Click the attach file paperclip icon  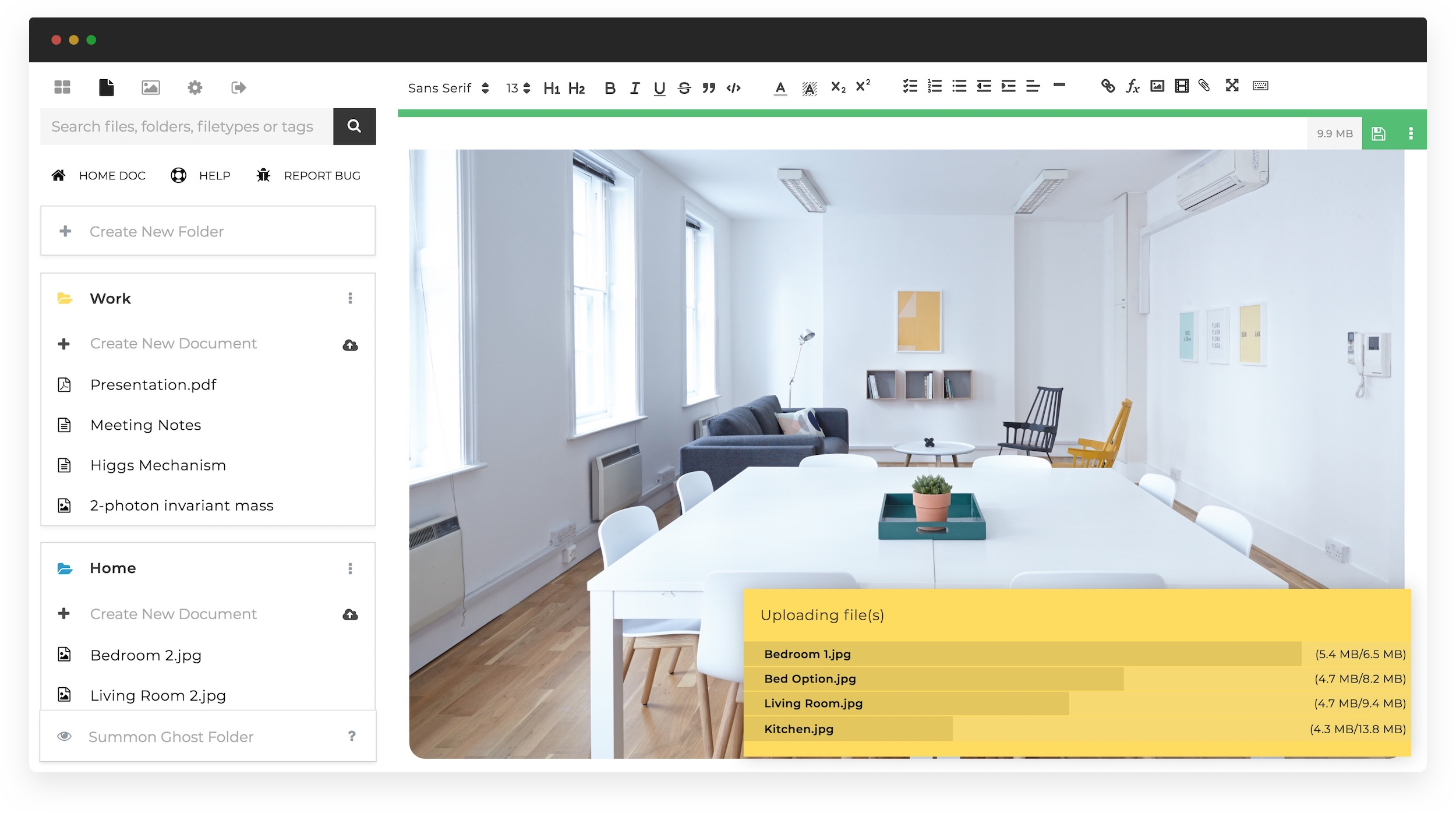coord(1204,86)
